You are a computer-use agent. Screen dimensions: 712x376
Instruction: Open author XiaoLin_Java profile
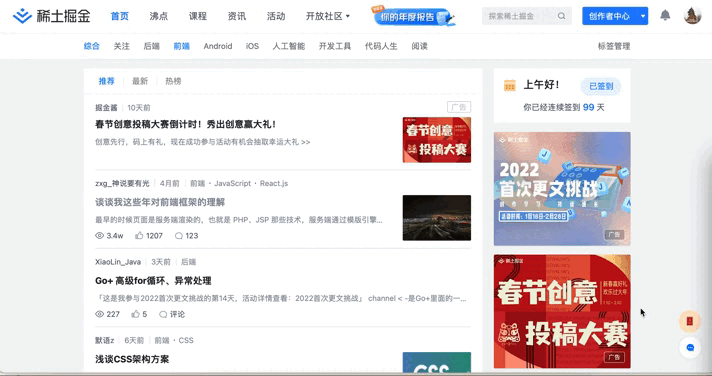coord(118,262)
